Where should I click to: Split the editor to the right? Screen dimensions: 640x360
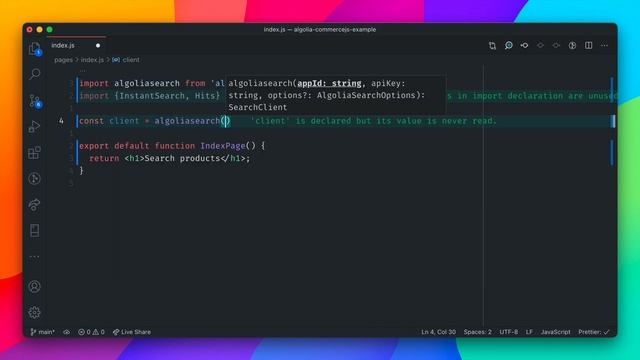click(x=589, y=45)
